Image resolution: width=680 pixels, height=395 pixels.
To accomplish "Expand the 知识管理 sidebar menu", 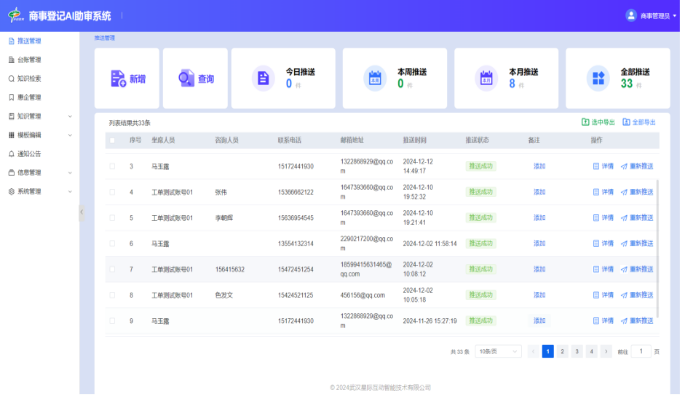I will click(40, 116).
